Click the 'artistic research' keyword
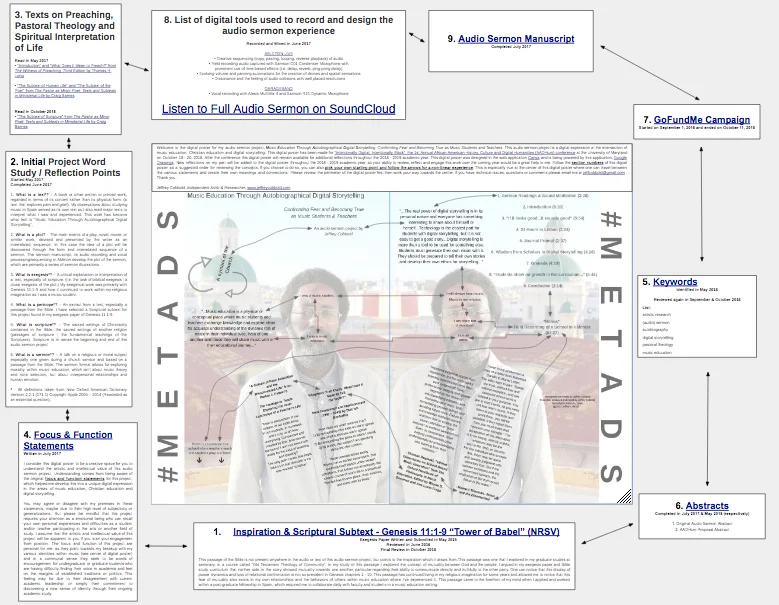Image resolution: width=779 pixels, height=605 pixels. click(x=657, y=314)
